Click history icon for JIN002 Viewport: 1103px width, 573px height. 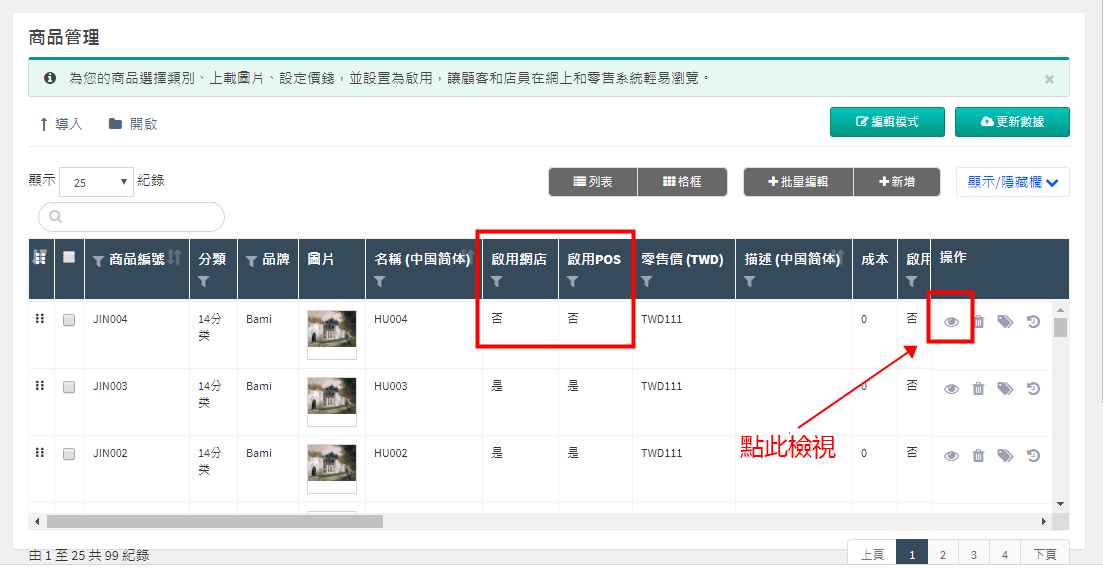coord(1033,456)
